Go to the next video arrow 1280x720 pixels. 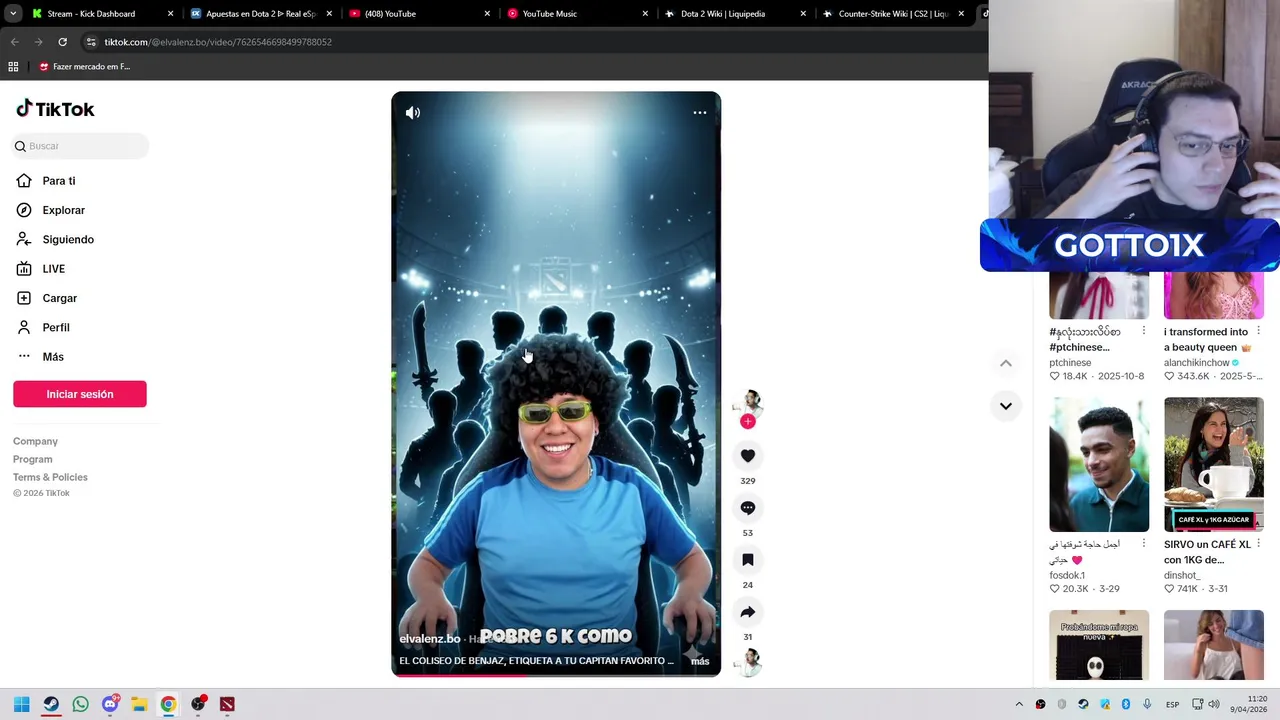[1006, 406]
